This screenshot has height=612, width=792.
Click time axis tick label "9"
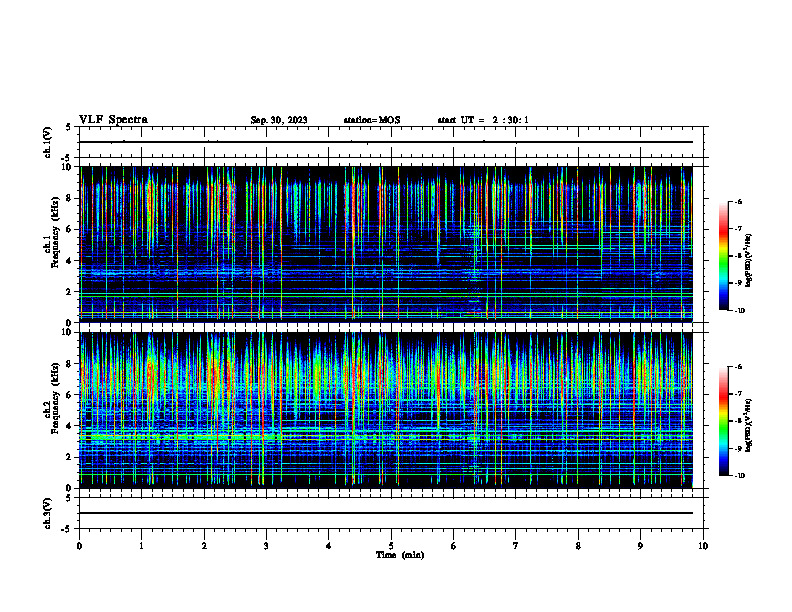click(x=640, y=546)
